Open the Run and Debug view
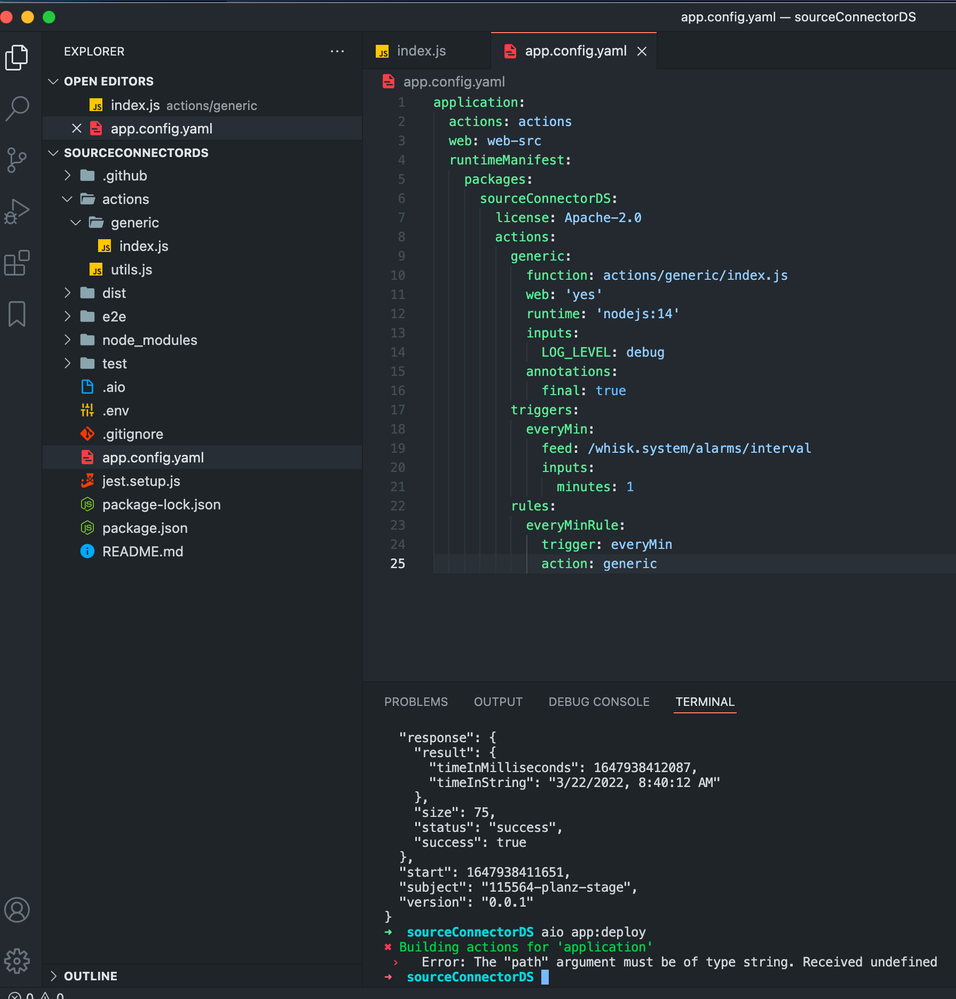The height and width of the screenshot is (999, 956). pyautogui.click(x=17, y=211)
